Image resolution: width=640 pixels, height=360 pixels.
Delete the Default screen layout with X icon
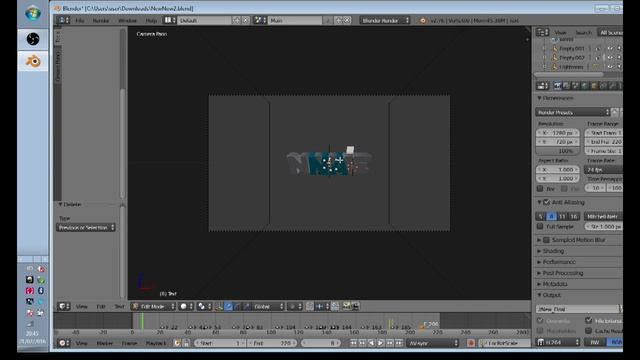(246, 20)
